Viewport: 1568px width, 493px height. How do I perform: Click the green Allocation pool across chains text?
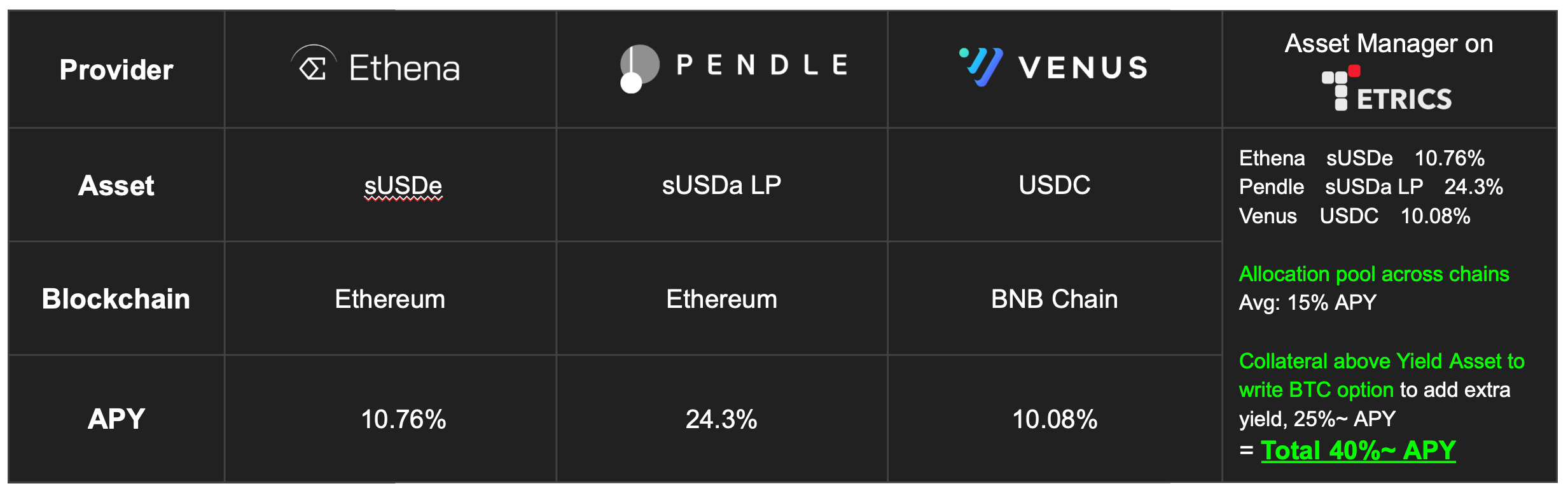tap(1373, 274)
